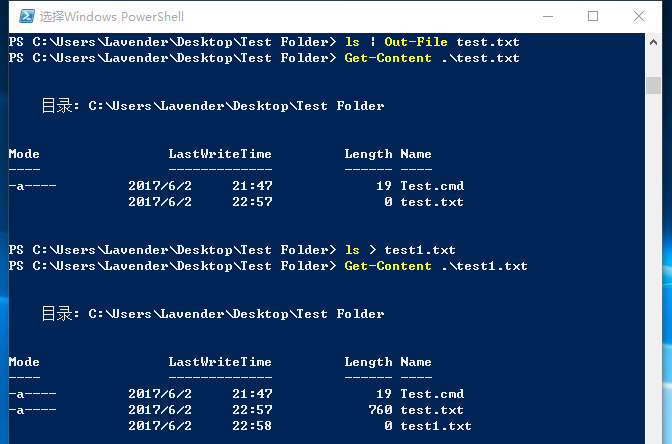Click the "选择Windows PowerShell" title text
672x444 pixels.
112,17
